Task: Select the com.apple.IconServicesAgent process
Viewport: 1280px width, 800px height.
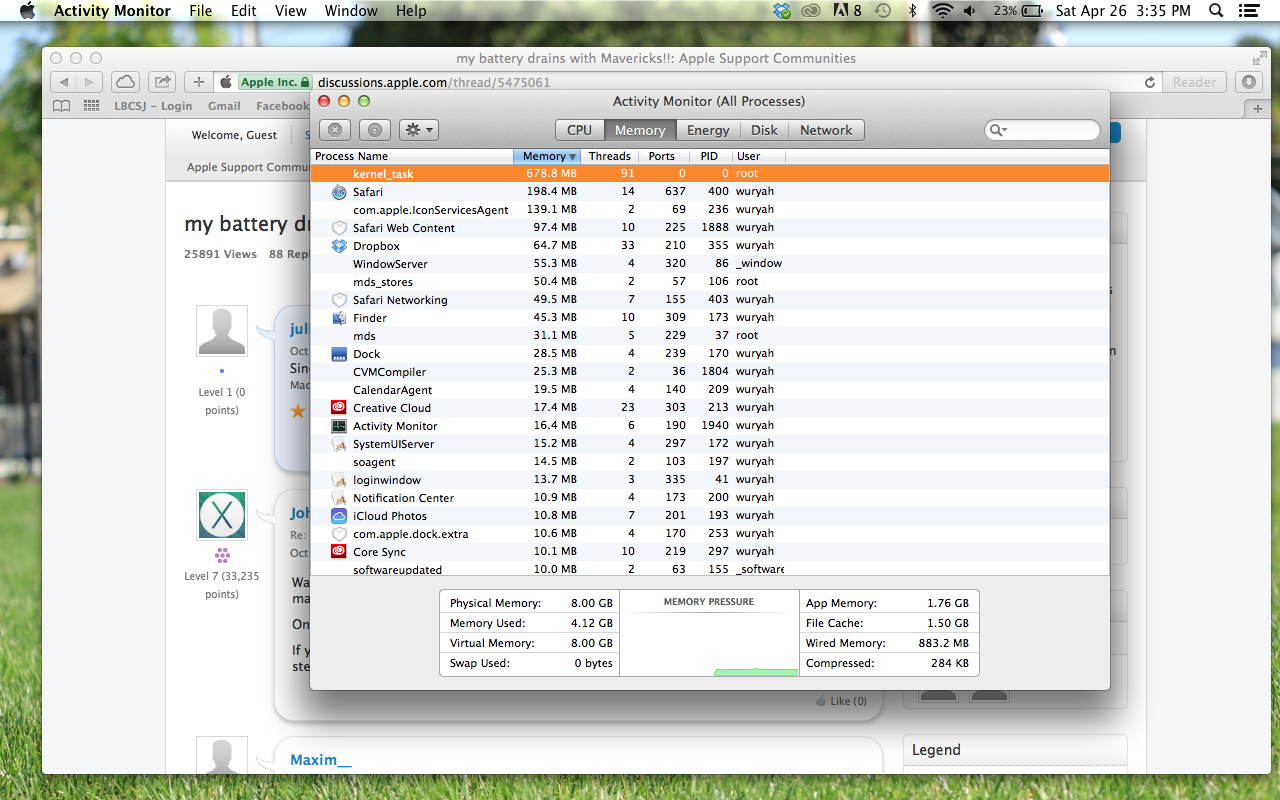Action: [710, 210]
